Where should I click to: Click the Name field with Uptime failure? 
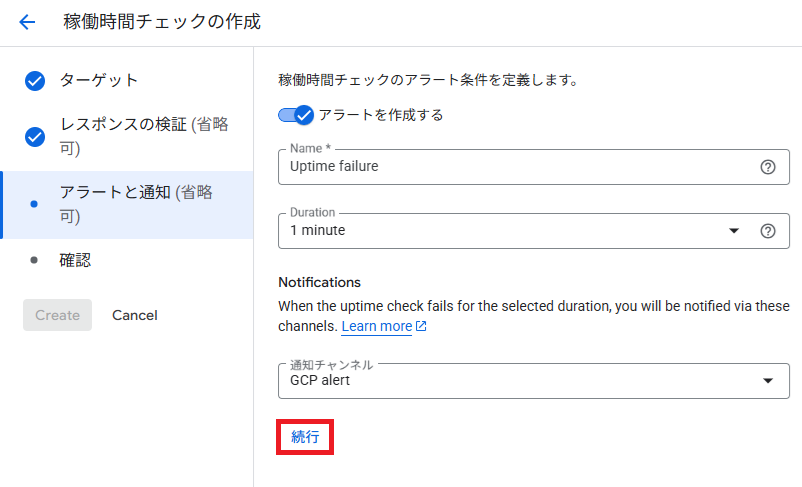tap(515, 167)
